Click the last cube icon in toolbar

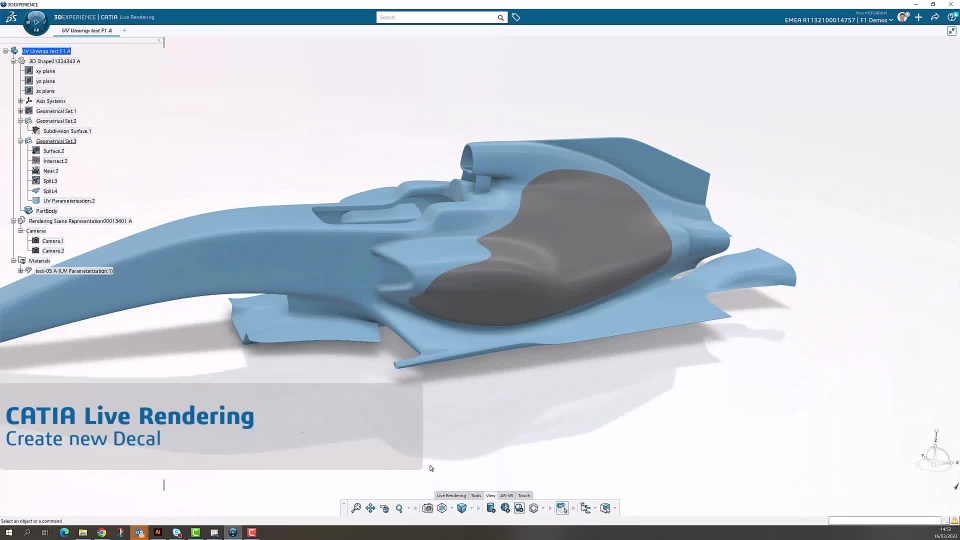click(606, 508)
